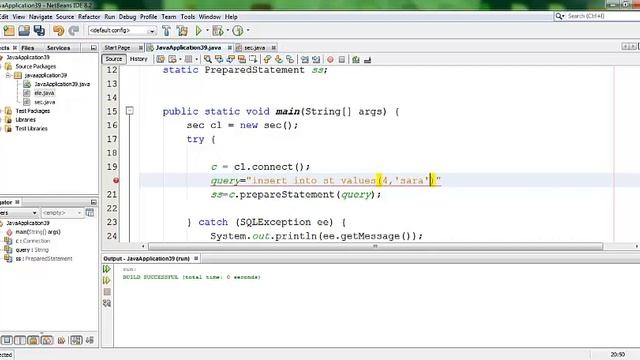Viewport: 640px width, 360px height.
Task: Shift line left editor icon
Action: click(304, 60)
